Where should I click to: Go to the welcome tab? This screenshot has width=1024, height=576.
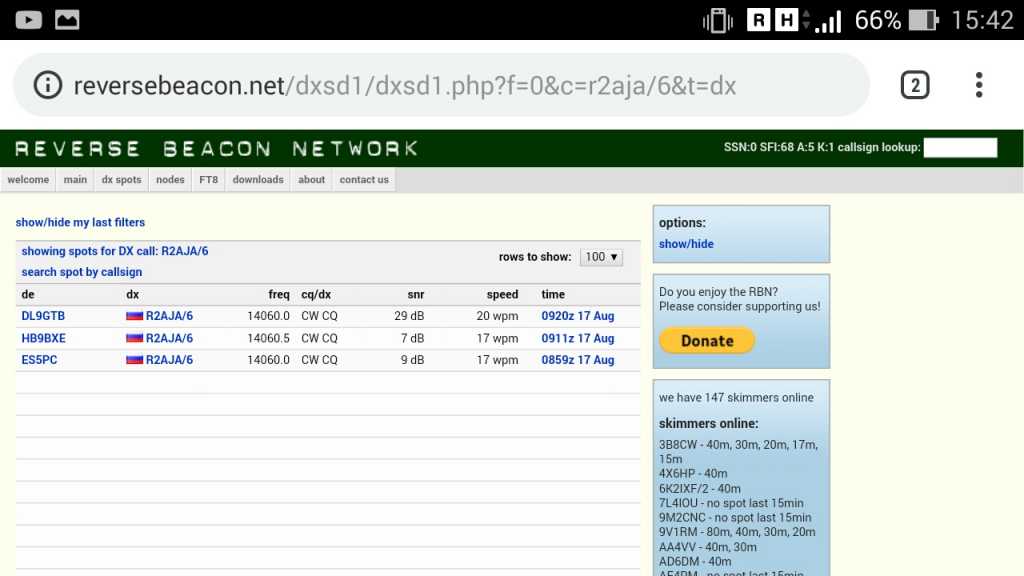(x=28, y=180)
